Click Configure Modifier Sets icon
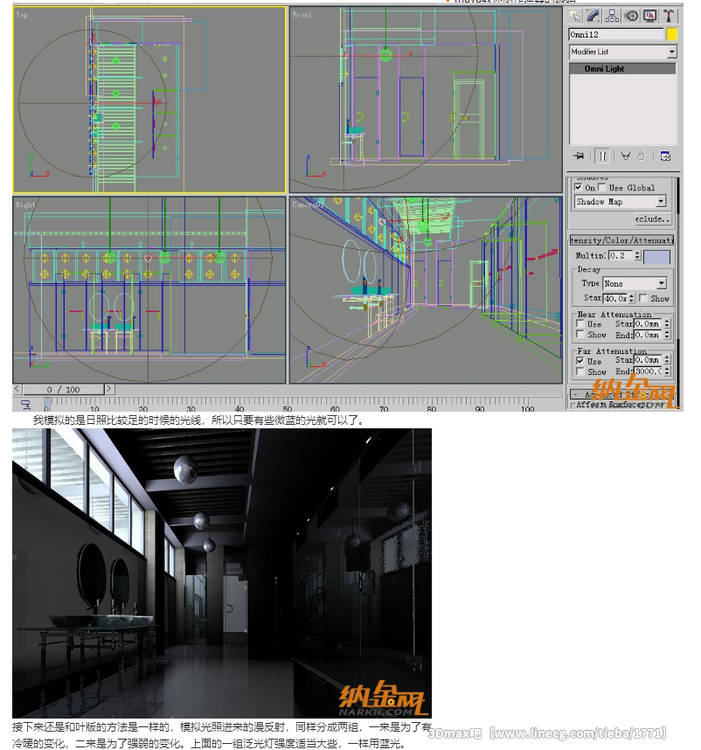The image size is (701, 750). point(665,156)
